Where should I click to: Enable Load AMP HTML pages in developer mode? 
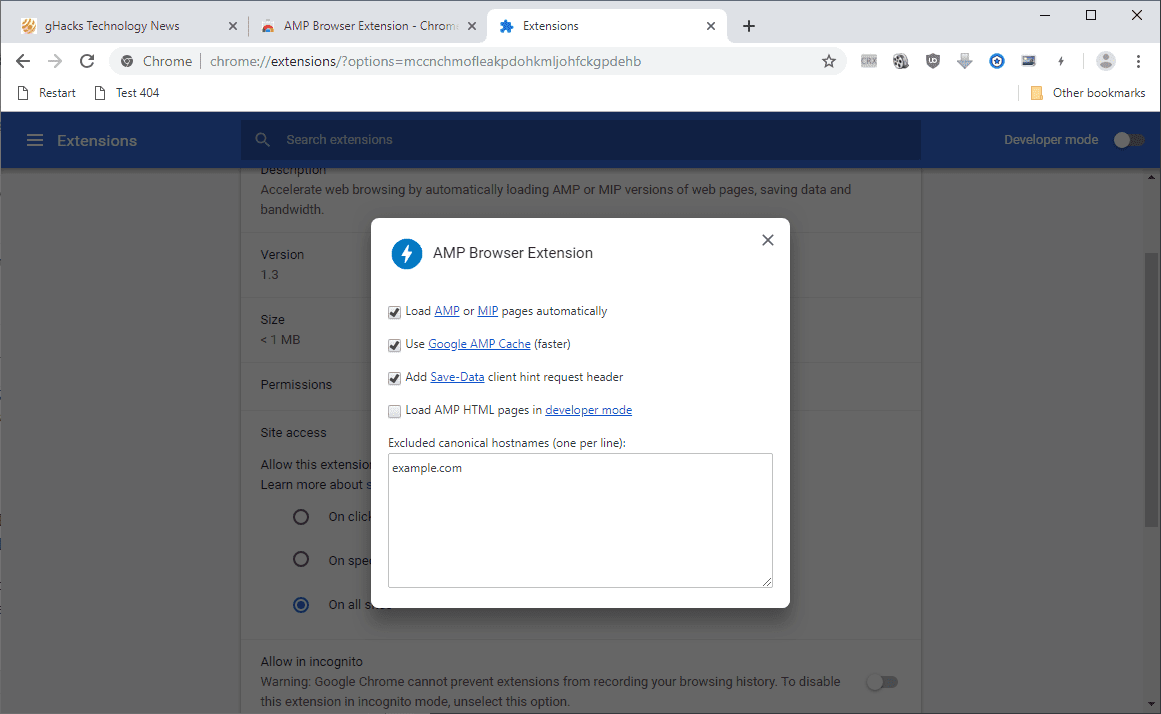point(395,411)
